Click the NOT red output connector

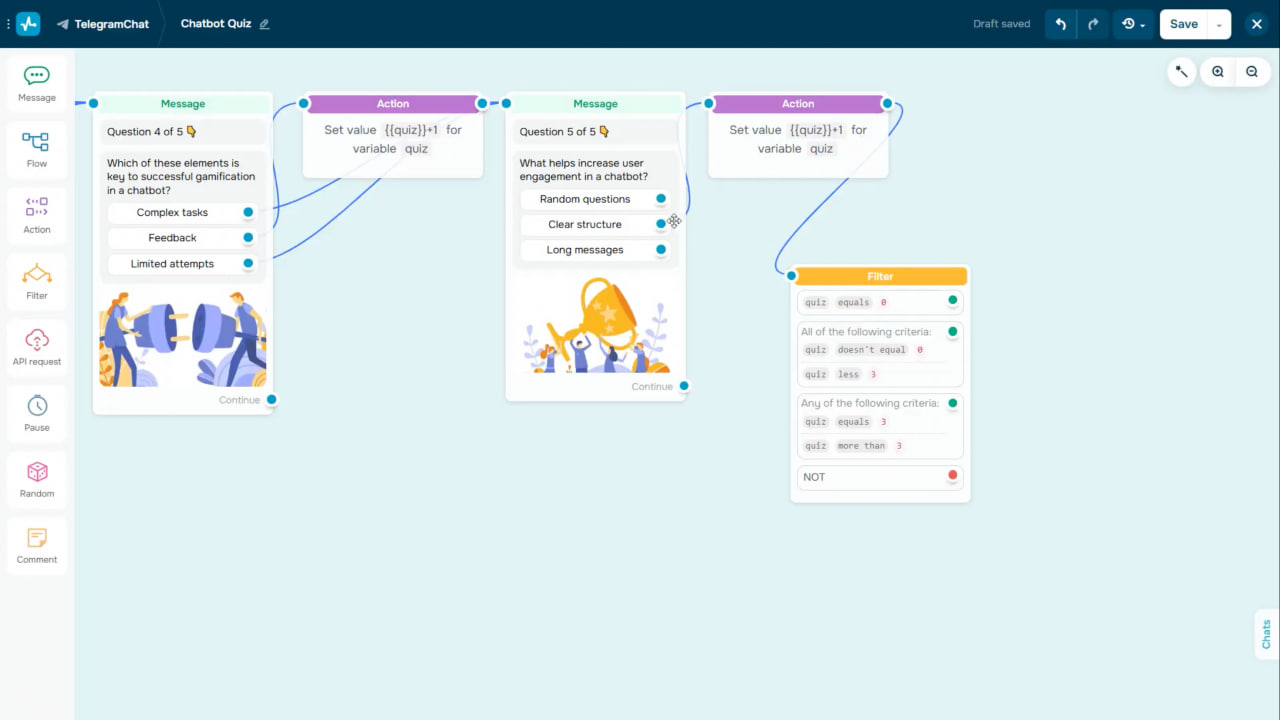click(x=952, y=475)
